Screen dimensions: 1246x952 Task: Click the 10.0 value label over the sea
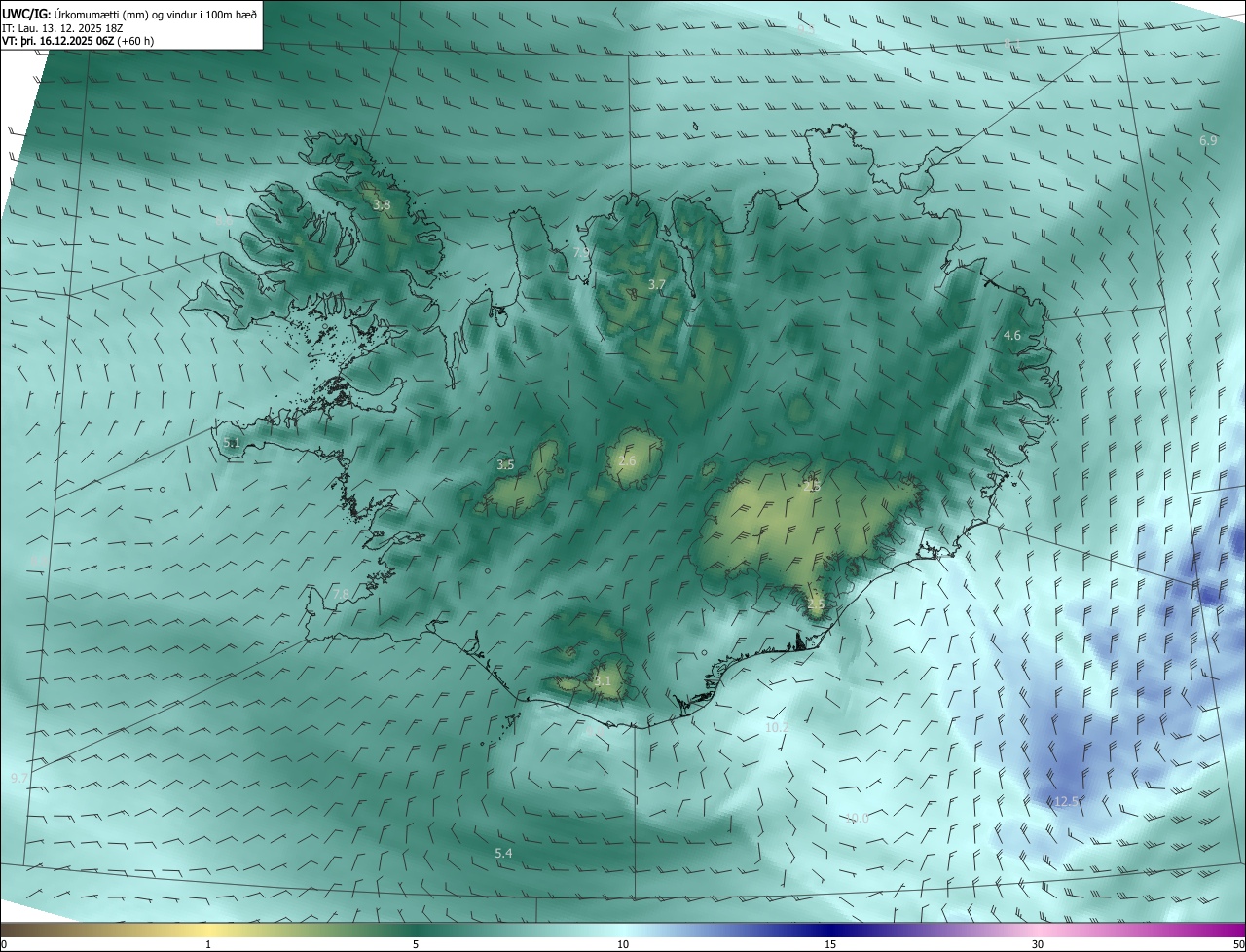point(857,818)
